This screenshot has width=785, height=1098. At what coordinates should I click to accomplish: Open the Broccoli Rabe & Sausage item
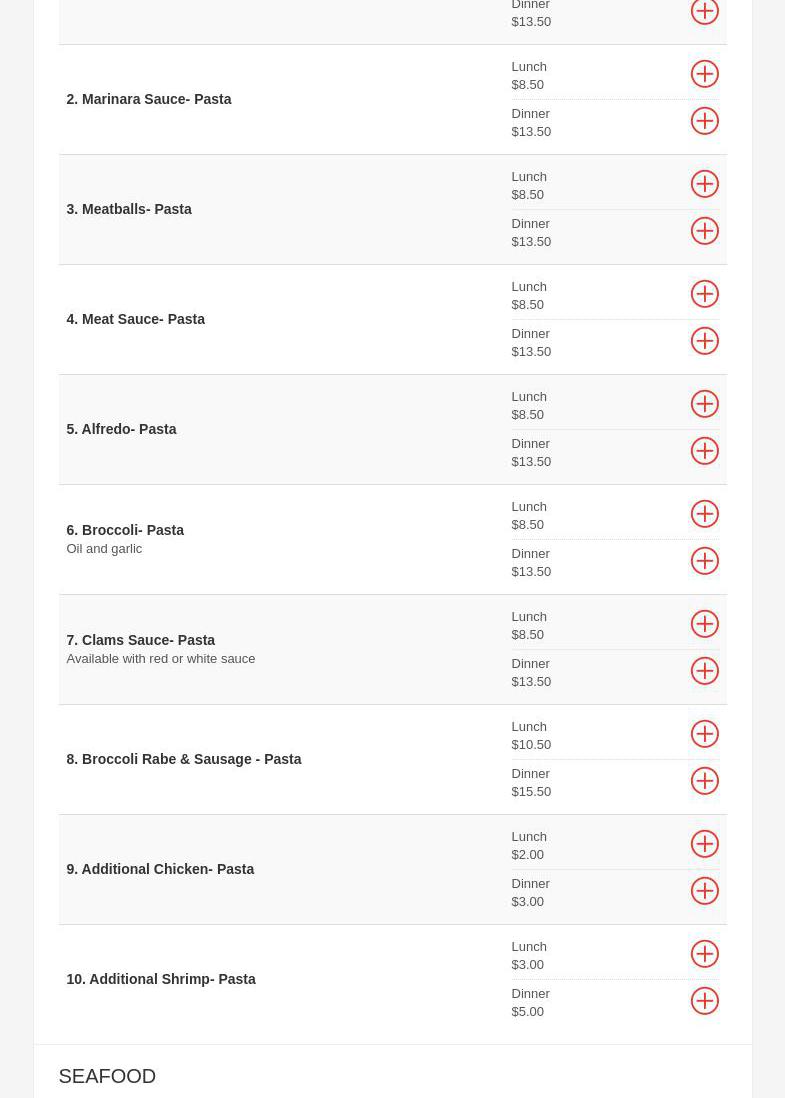[184, 759]
